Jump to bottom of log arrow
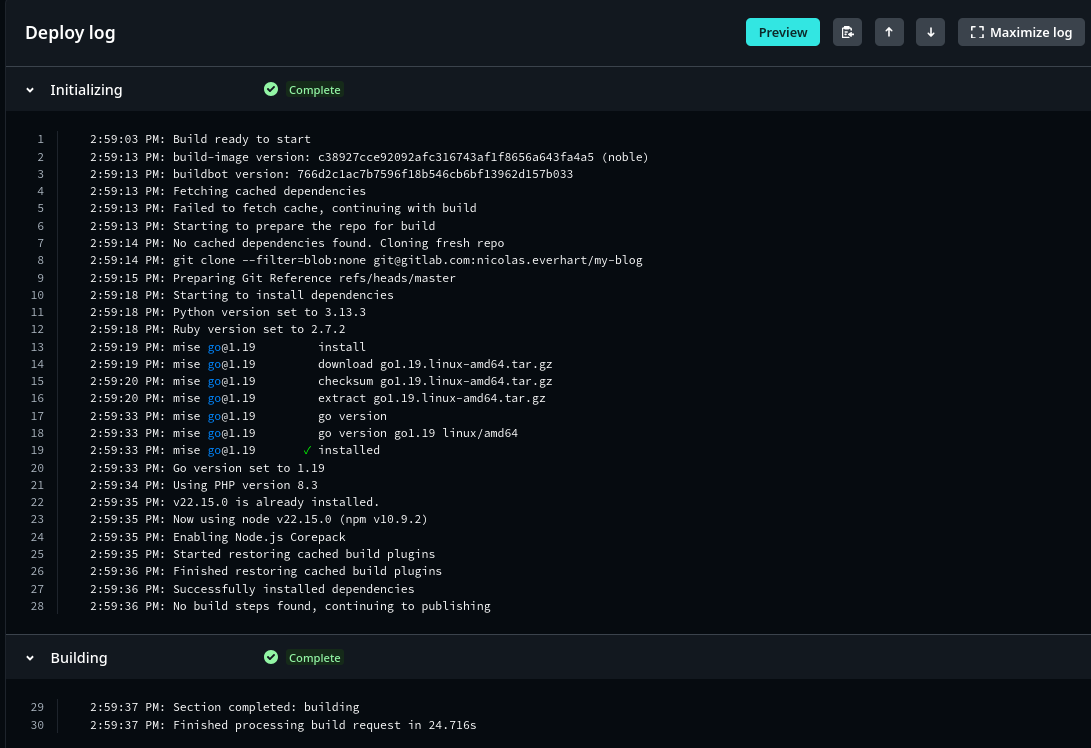The width and height of the screenshot is (1091, 748). point(930,32)
